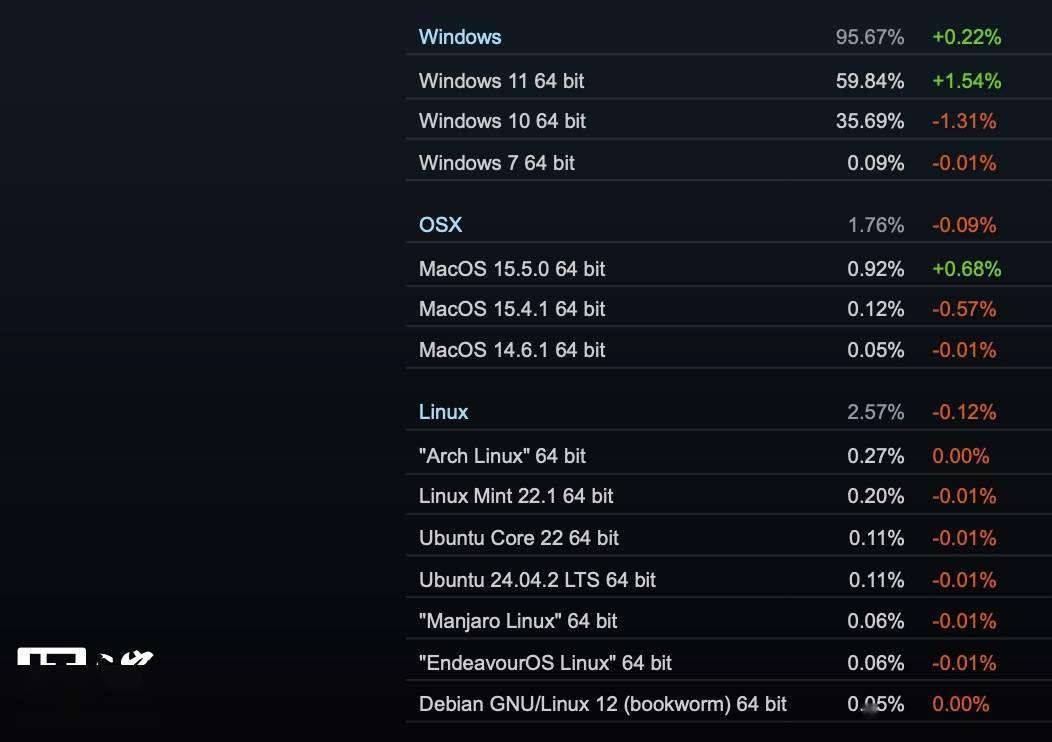Click the 0.00% change for Arch Linux

(961, 456)
